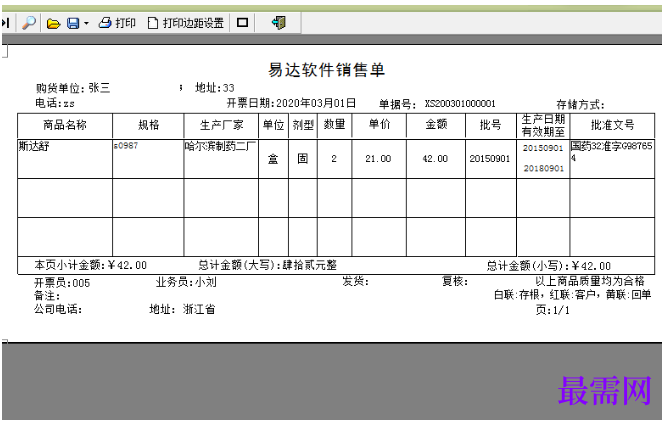Click 开票员:005 text
The width and height of the screenshot is (670, 422).
click(62, 283)
